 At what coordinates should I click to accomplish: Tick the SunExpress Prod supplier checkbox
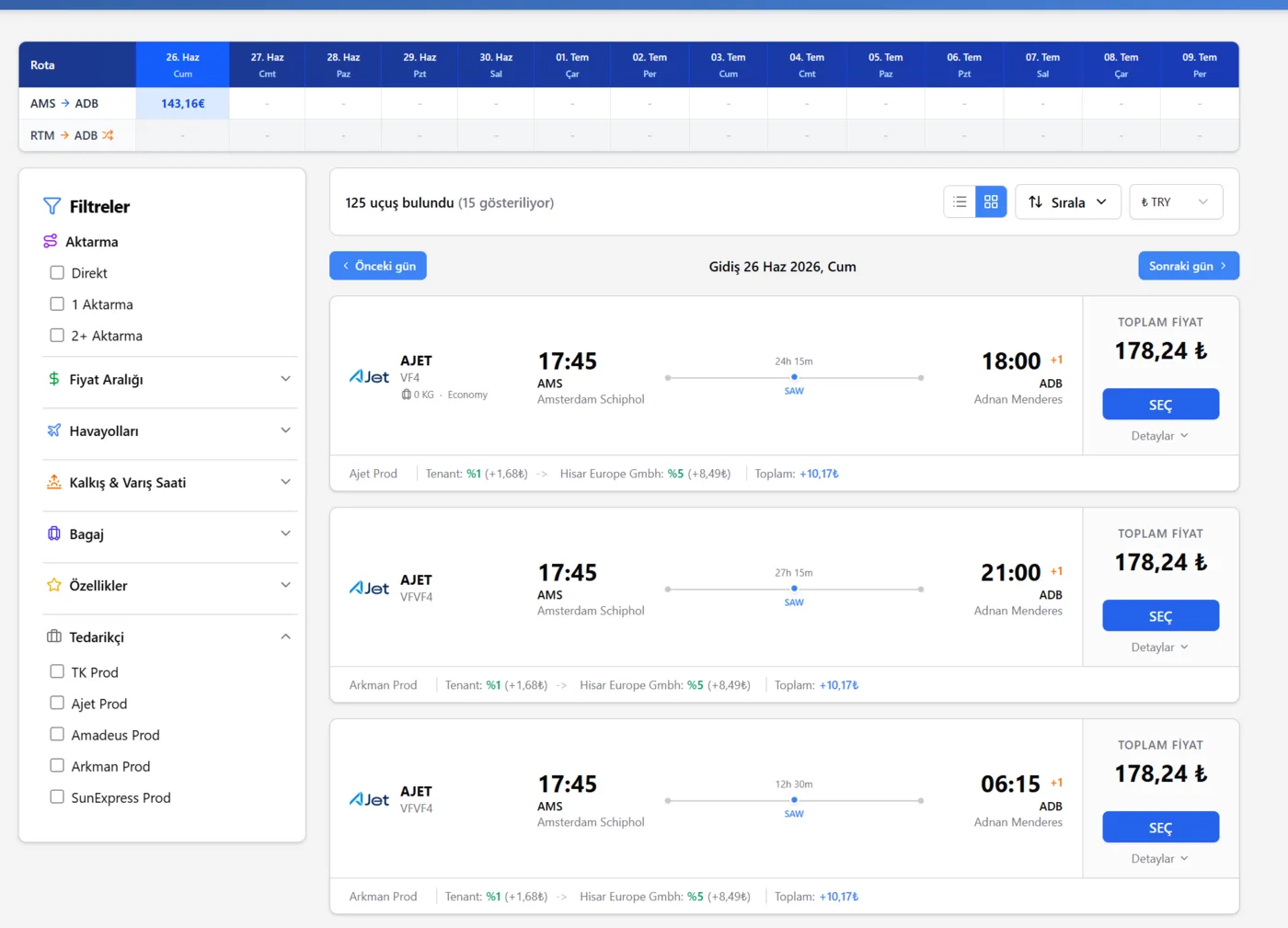click(x=57, y=797)
